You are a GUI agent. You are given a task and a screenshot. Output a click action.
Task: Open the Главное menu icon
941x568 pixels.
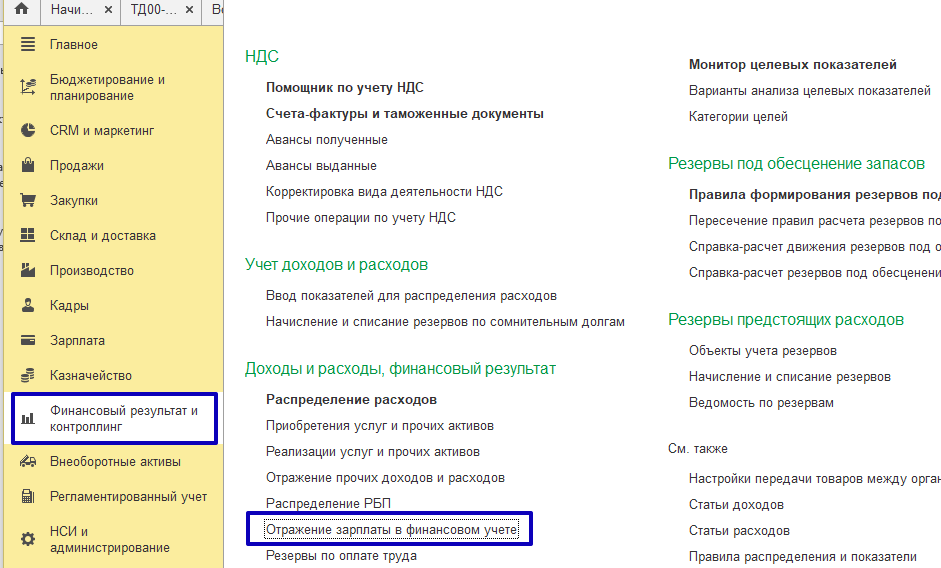(x=28, y=45)
